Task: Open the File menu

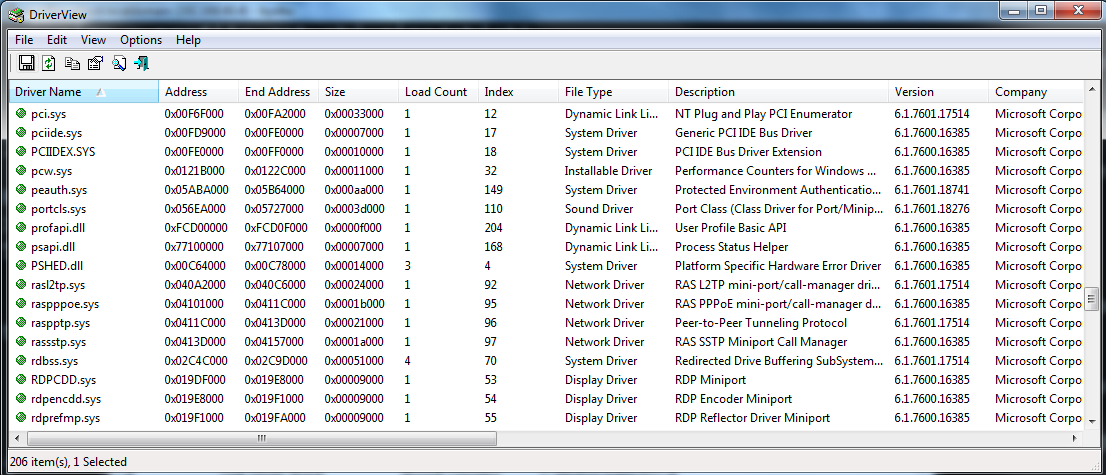Action: [24, 40]
